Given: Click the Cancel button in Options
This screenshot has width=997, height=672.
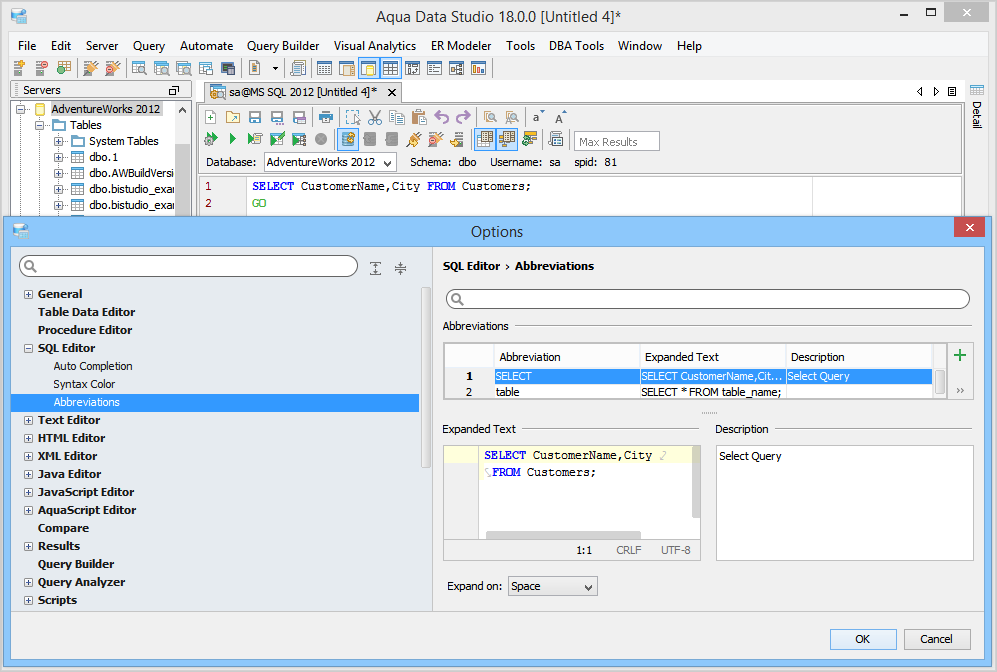Looking at the screenshot, I should pos(937,639).
